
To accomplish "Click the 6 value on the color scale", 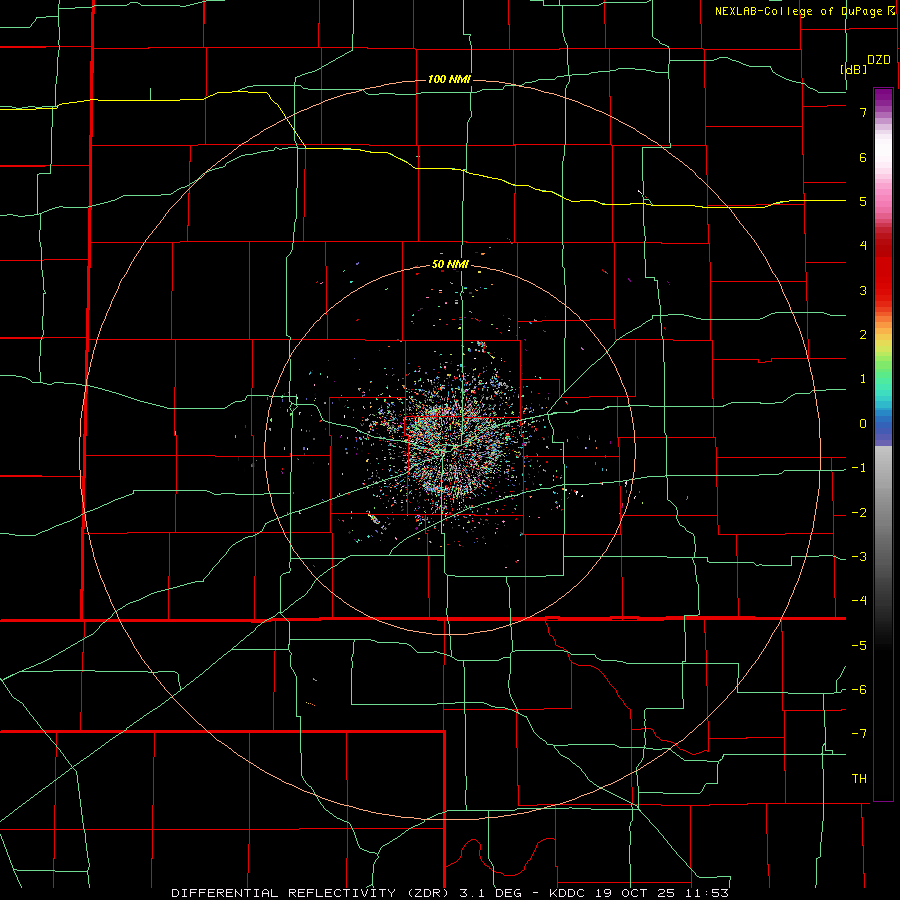I will 863,157.
